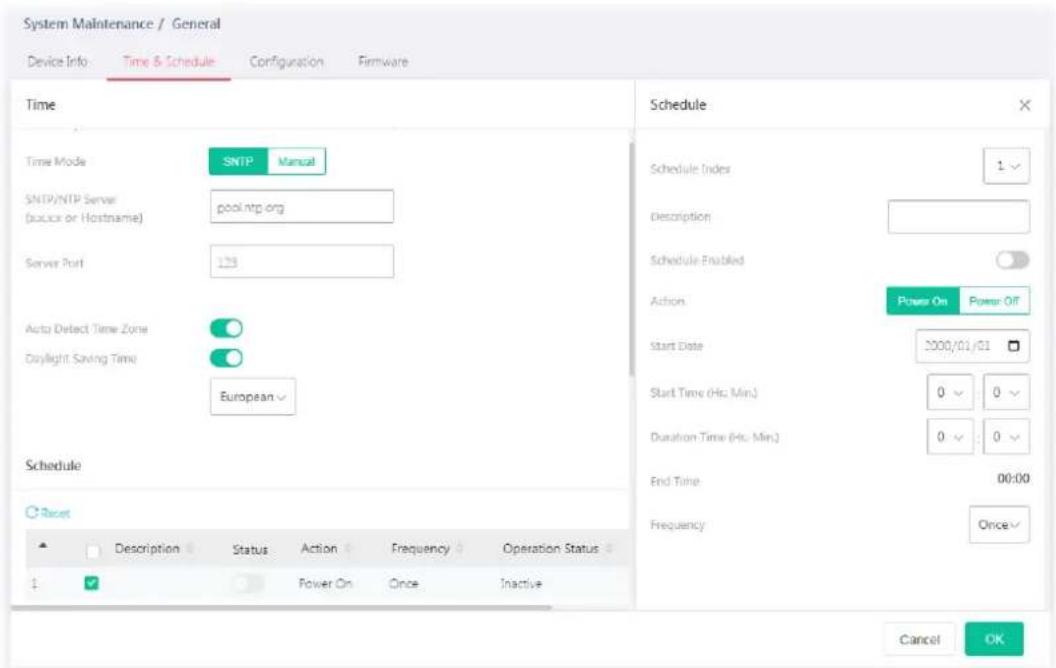Tick the select-all checkbox in schedule header
Viewport: 1056px width, 668px height.
(93, 551)
